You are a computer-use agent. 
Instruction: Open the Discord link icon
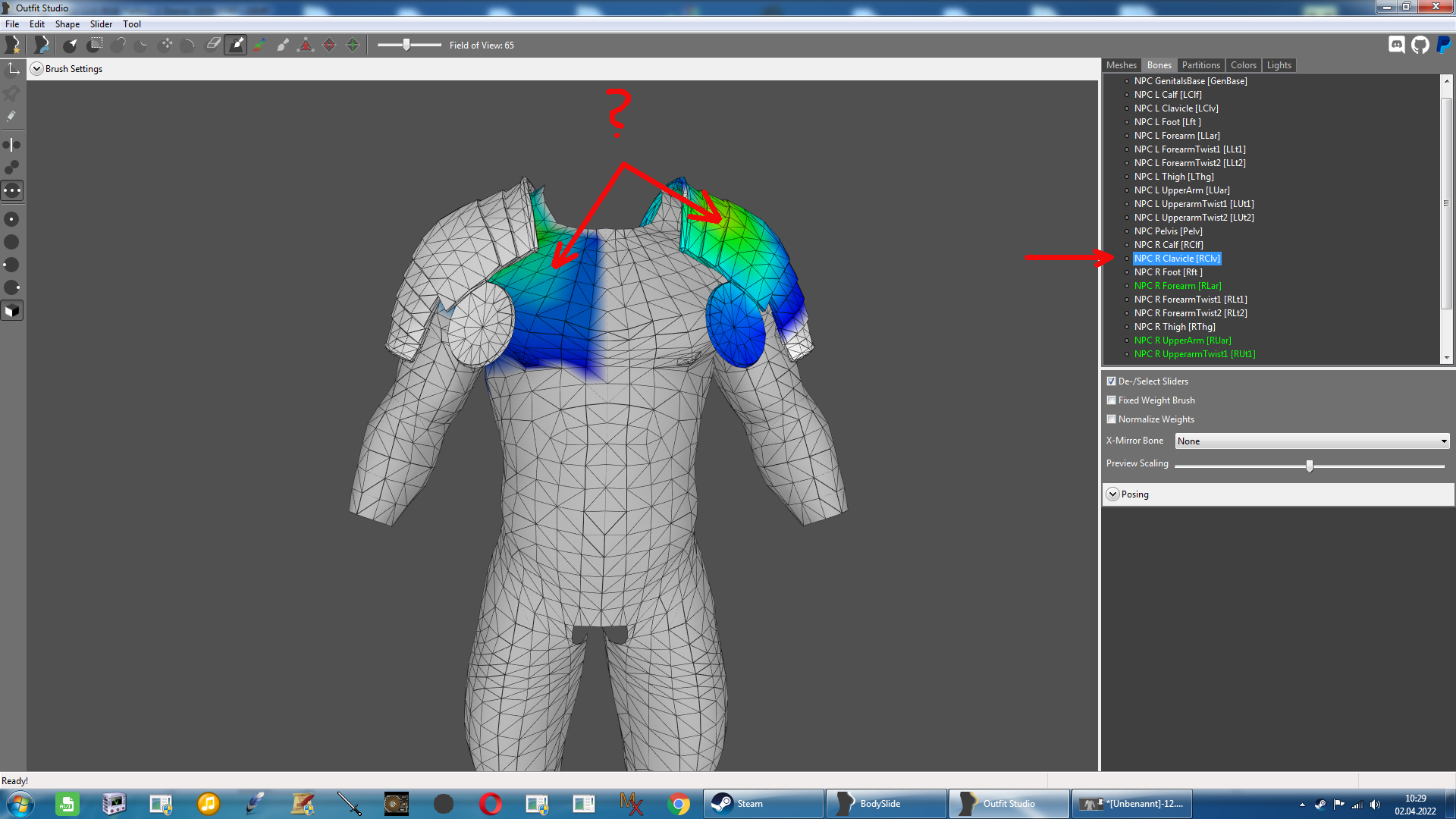(1397, 45)
